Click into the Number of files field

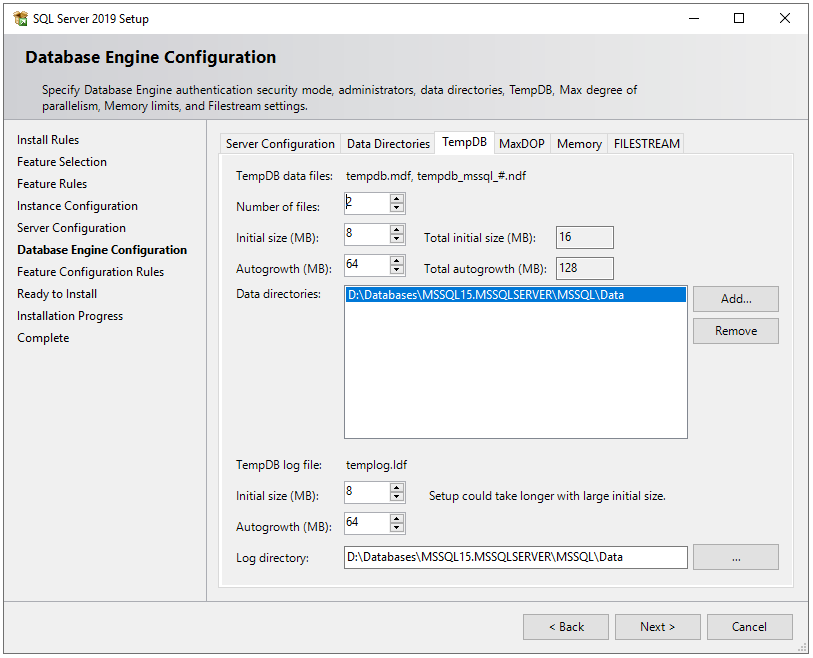pyautogui.click(x=367, y=203)
